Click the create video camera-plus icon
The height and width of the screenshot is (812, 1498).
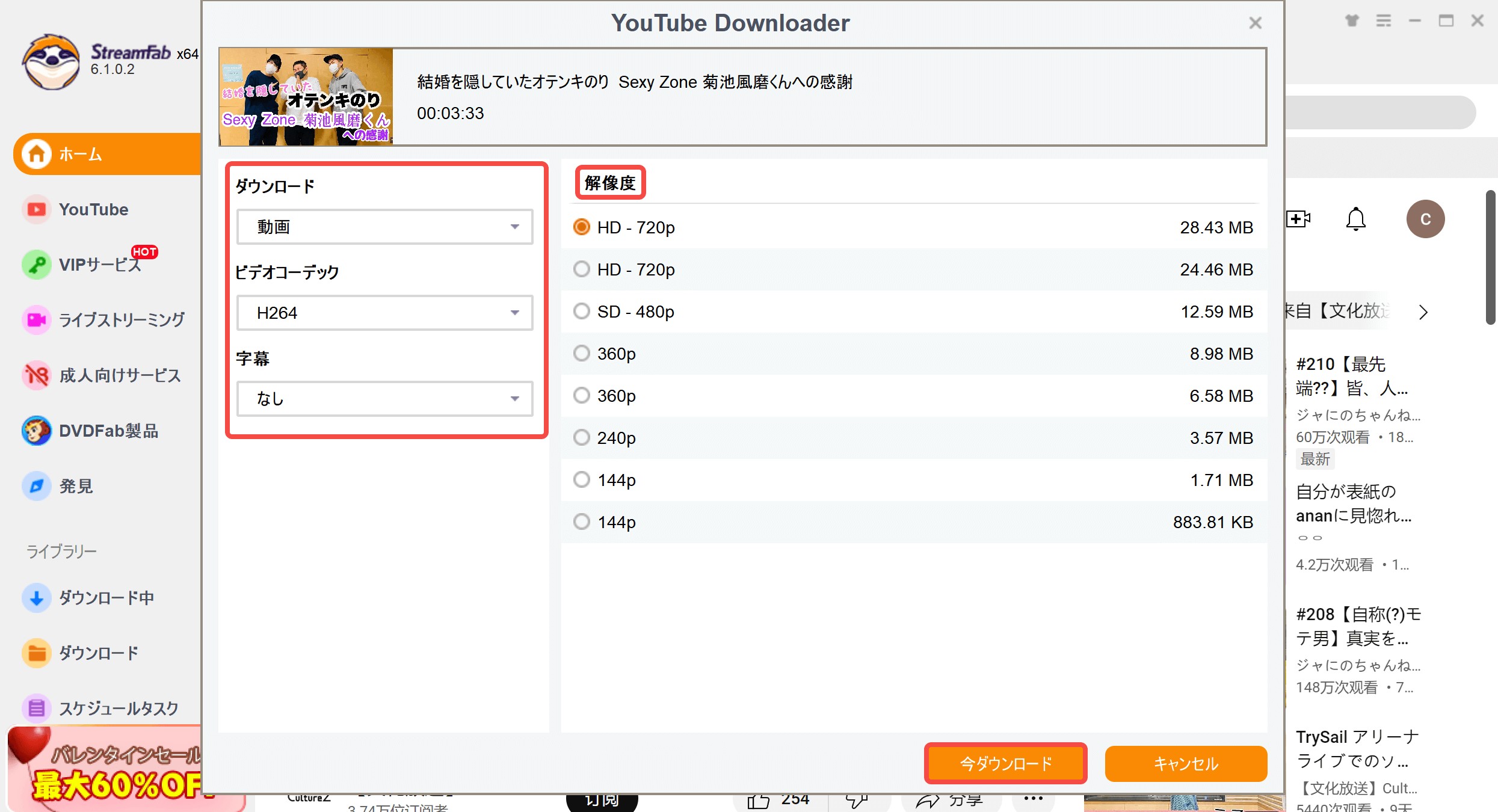coord(1298,219)
